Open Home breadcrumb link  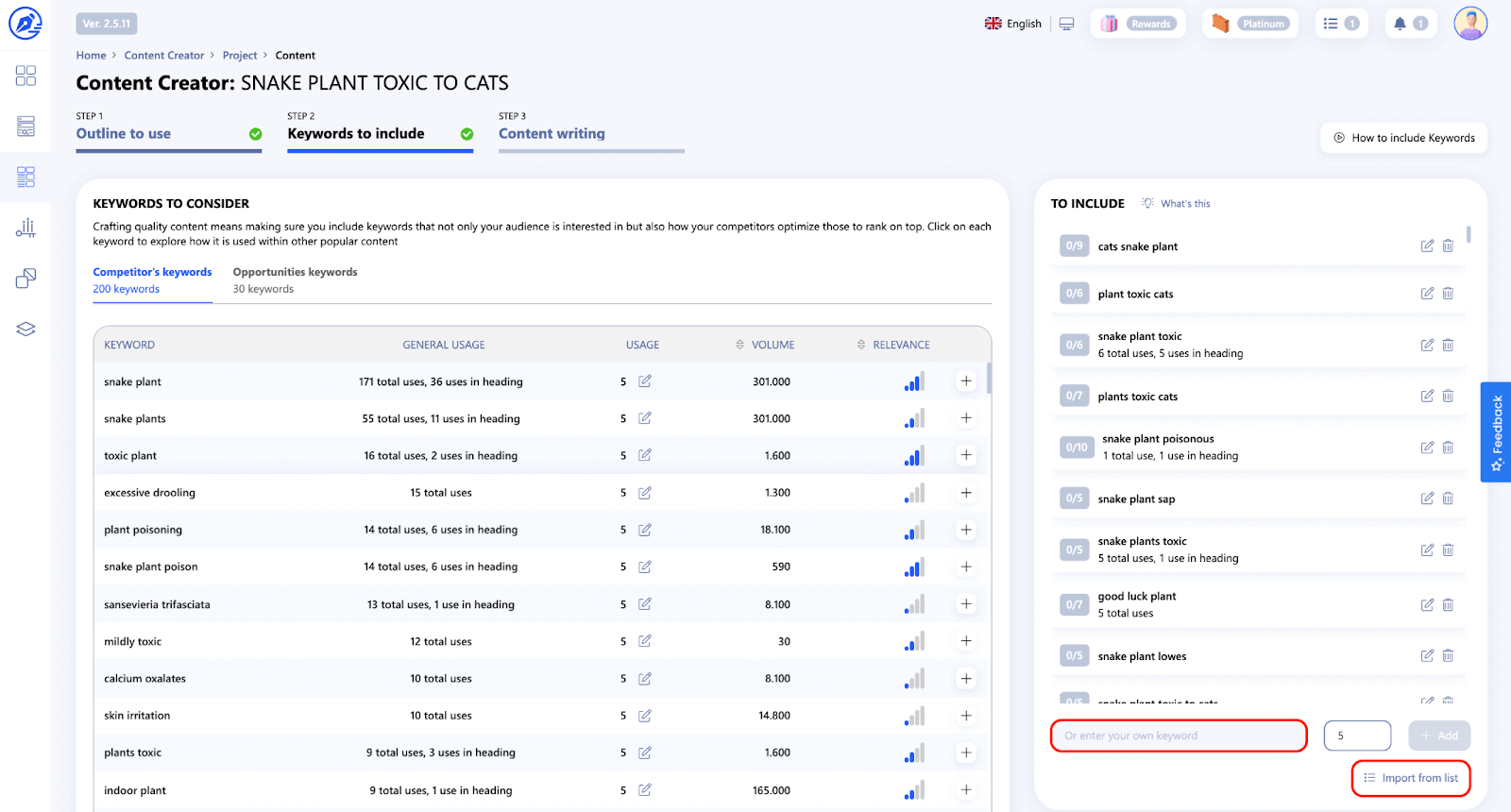point(91,56)
